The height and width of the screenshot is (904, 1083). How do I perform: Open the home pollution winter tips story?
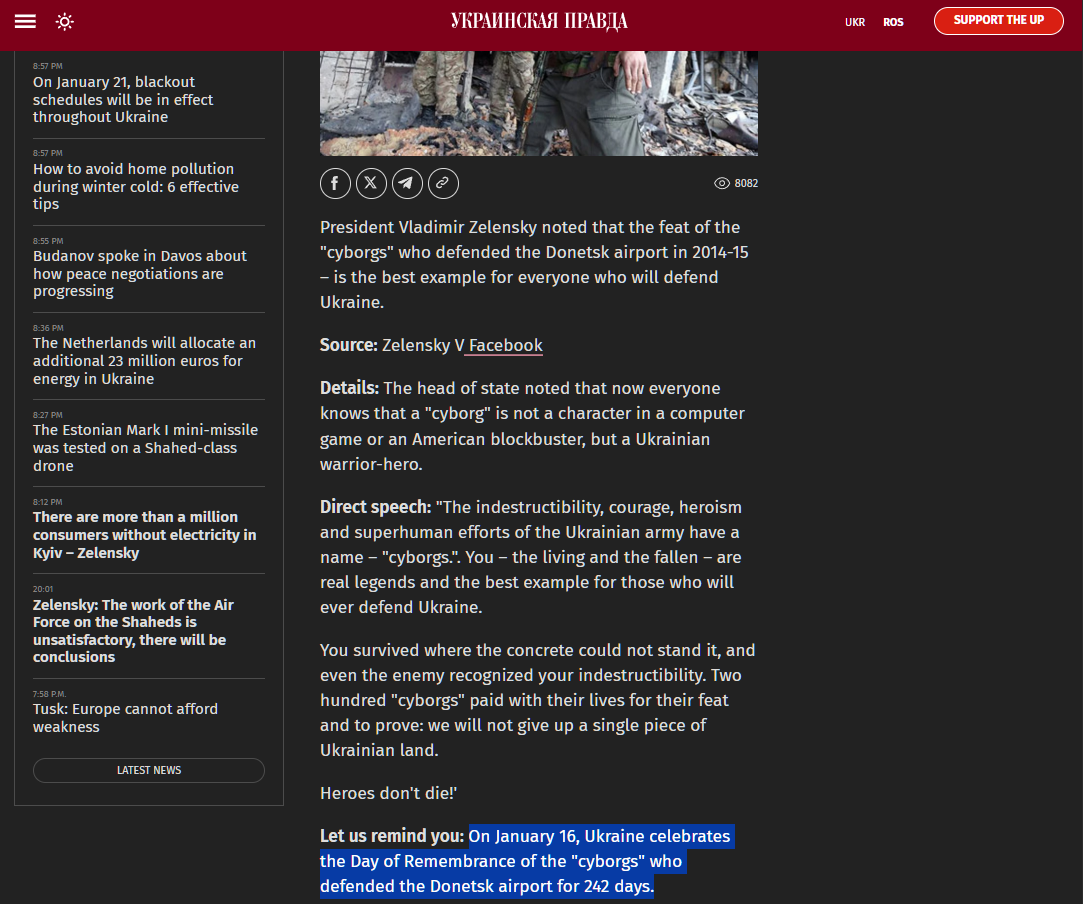[135, 186]
